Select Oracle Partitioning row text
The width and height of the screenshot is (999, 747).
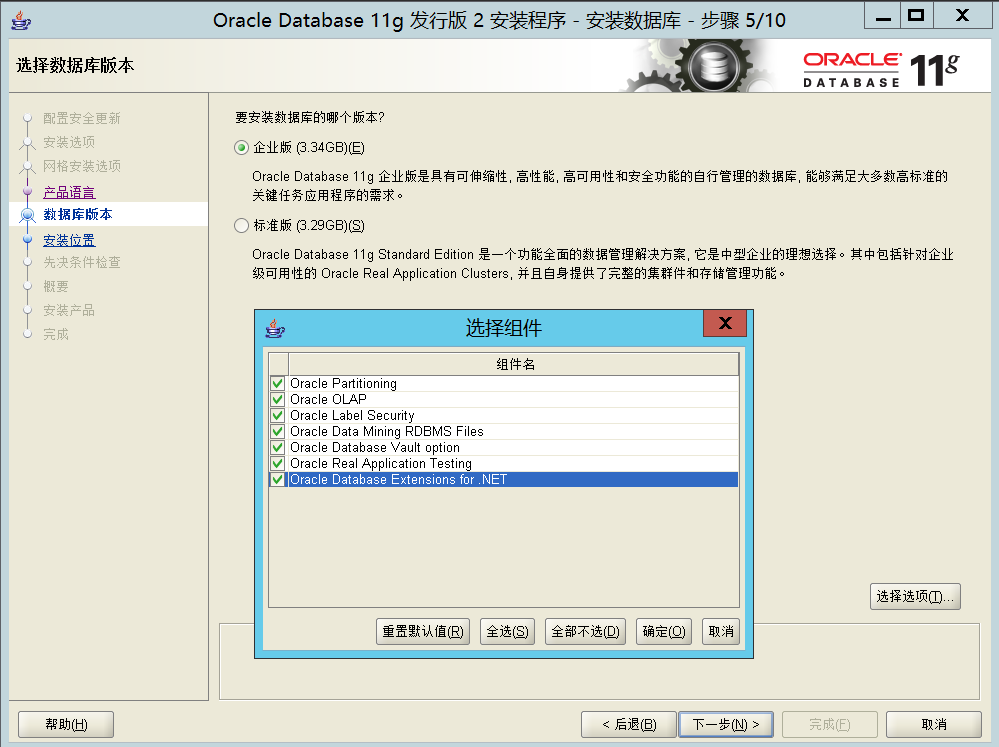343,383
